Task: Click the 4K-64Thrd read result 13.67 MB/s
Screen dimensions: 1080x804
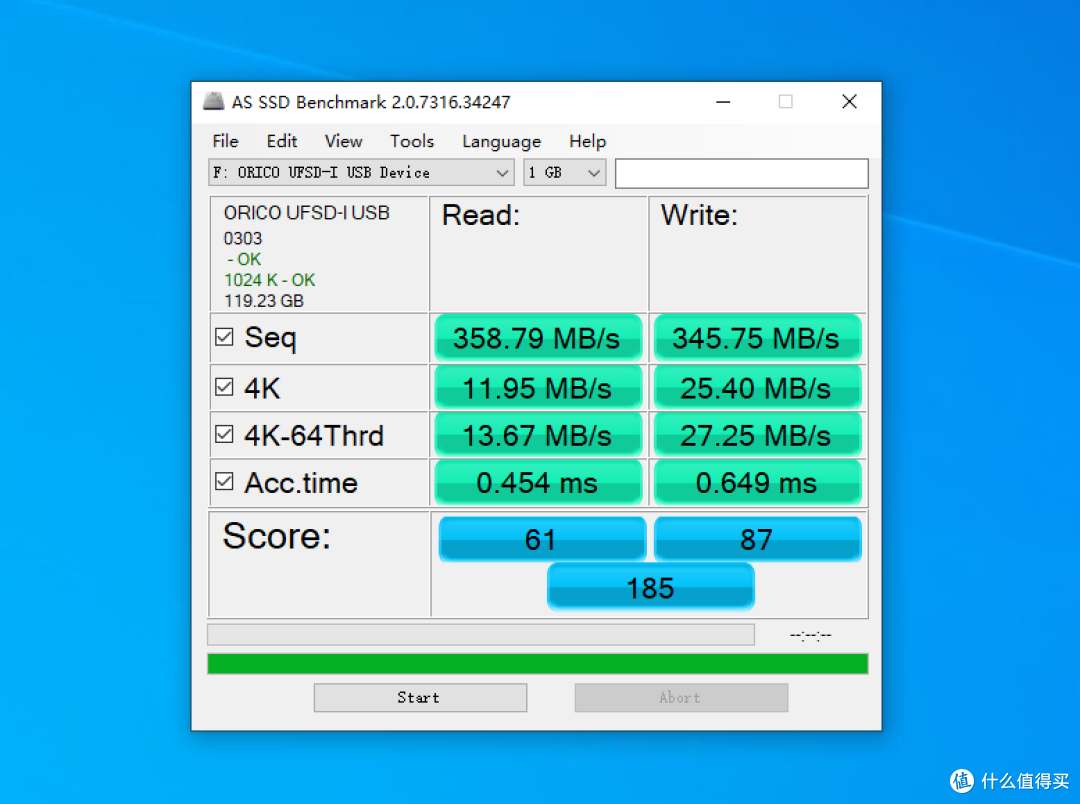Action: coord(538,435)
